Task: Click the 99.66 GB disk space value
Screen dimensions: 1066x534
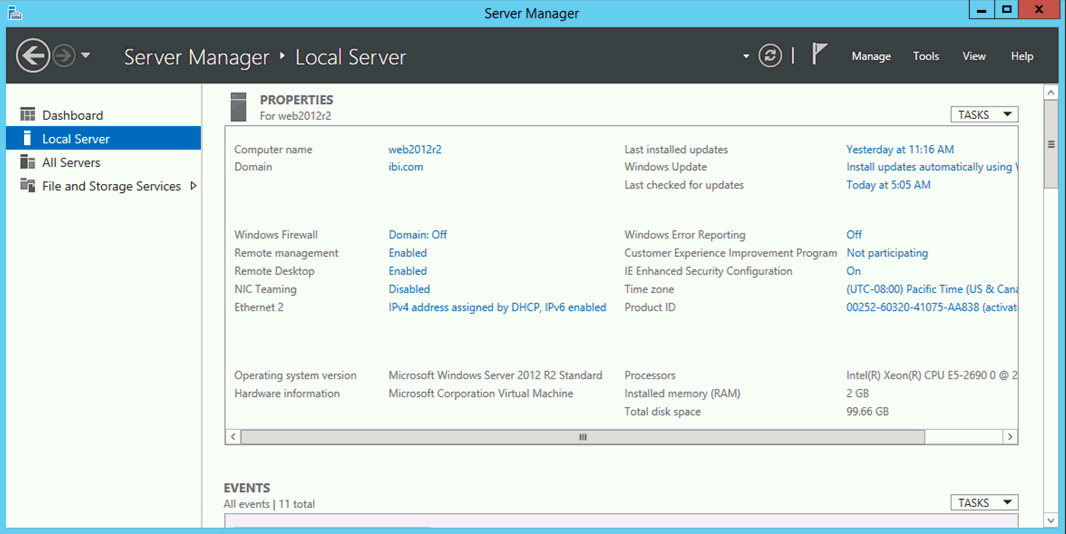Action: (867, 412)
